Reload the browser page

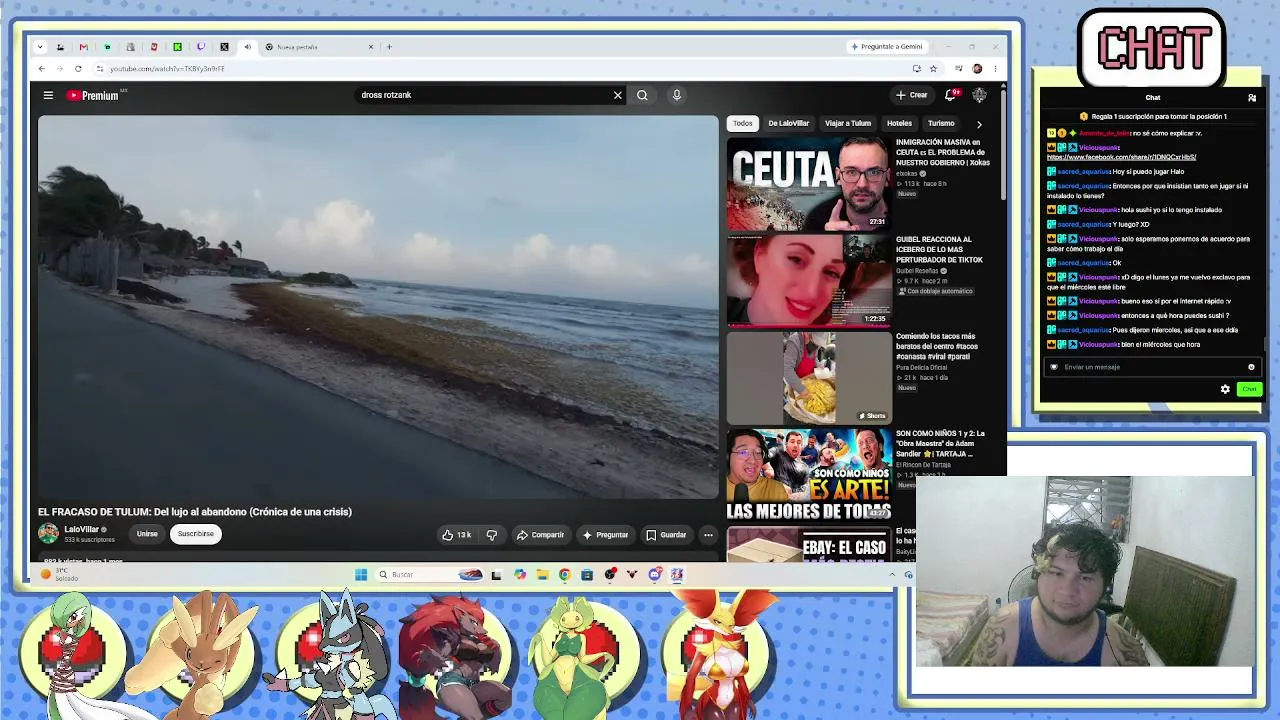pyautogui.click(x=77, y=69)
